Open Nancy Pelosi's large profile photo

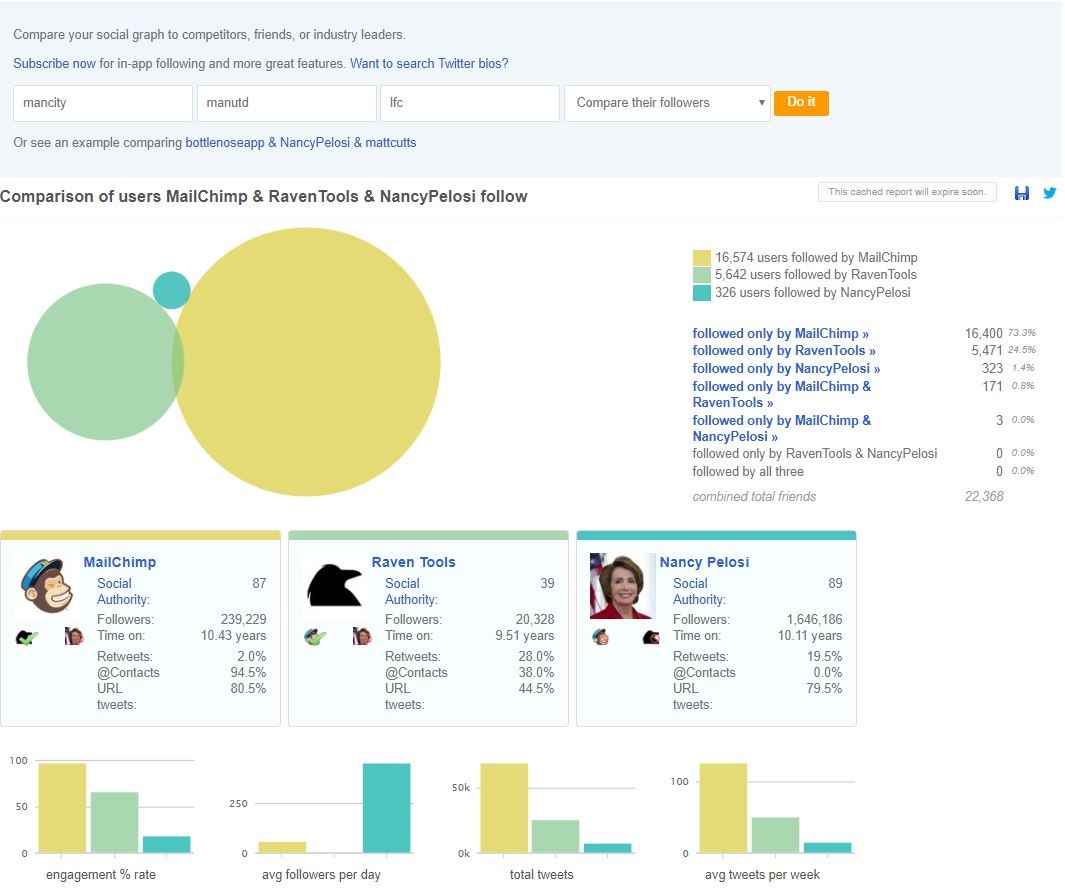pyautogui.click(x=622, y=585)
